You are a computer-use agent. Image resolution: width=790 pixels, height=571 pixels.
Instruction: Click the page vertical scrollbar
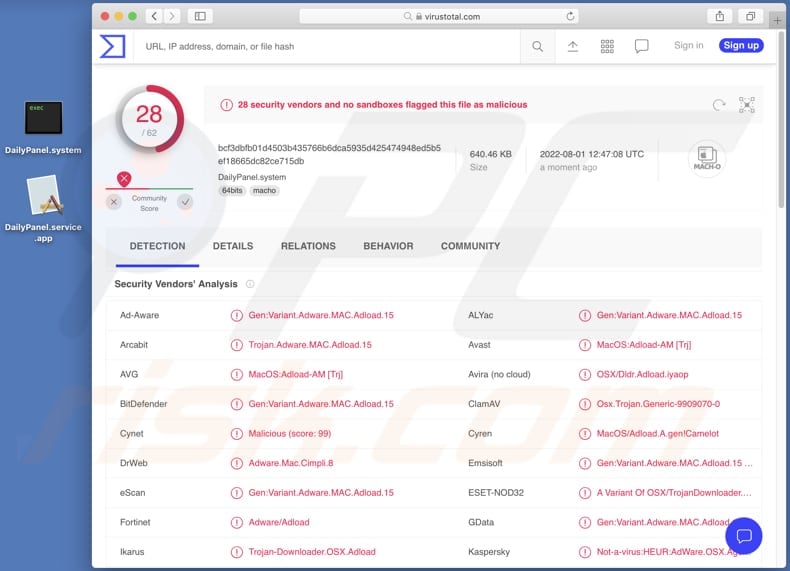click(x=781, y=121)
